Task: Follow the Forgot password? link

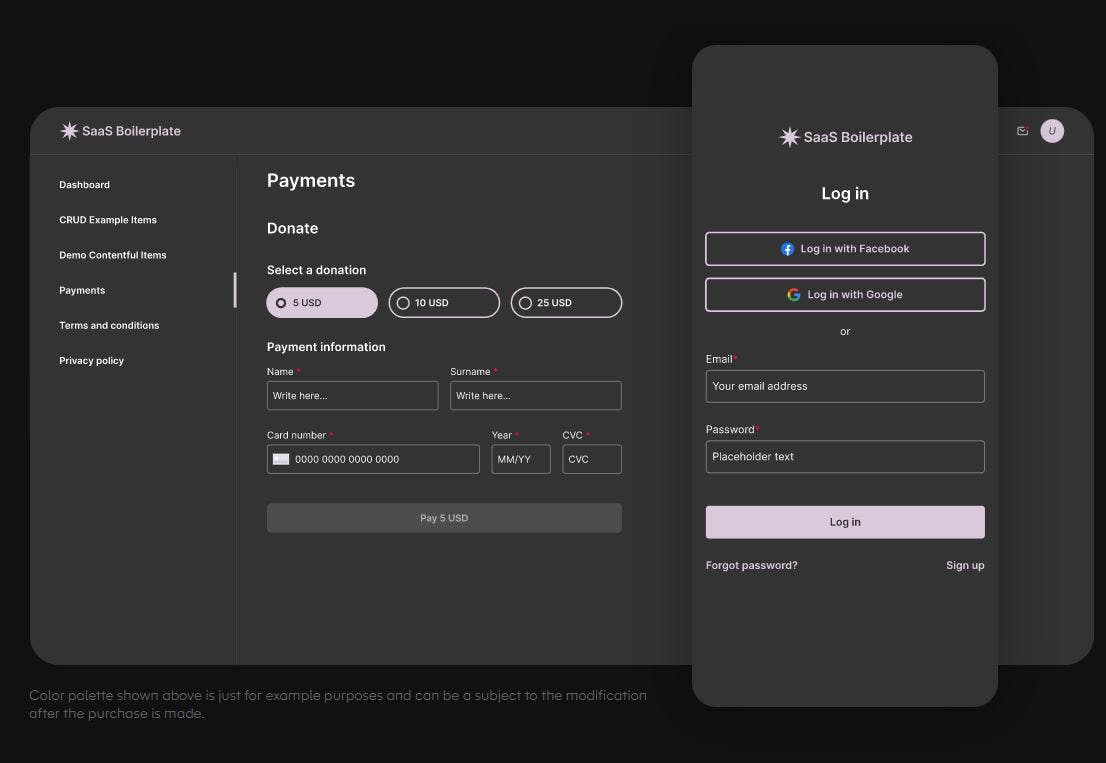Action: 751,566
